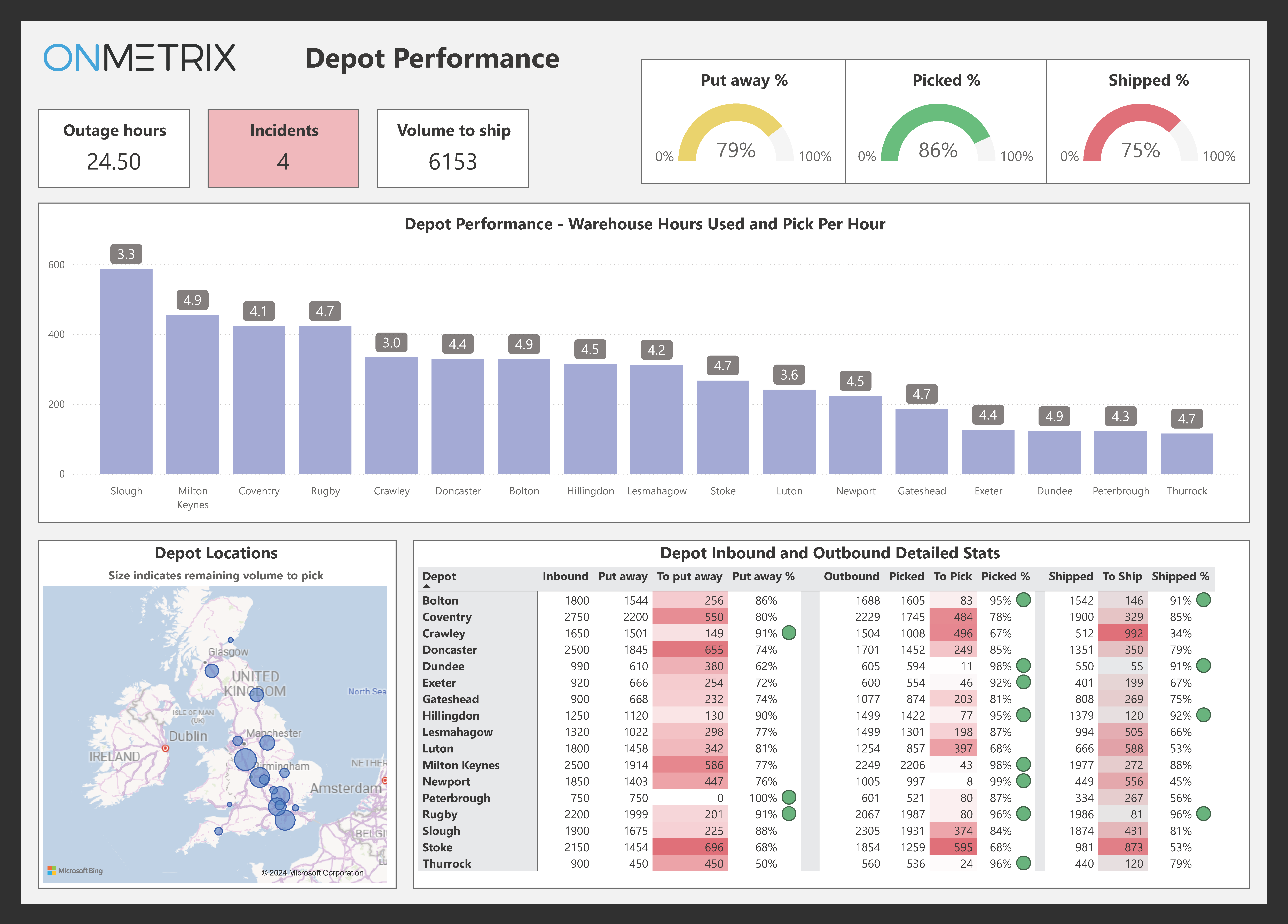Click green indicator on Rugby Shipped %
The image size is (1288, 924).
(1203, 814)
